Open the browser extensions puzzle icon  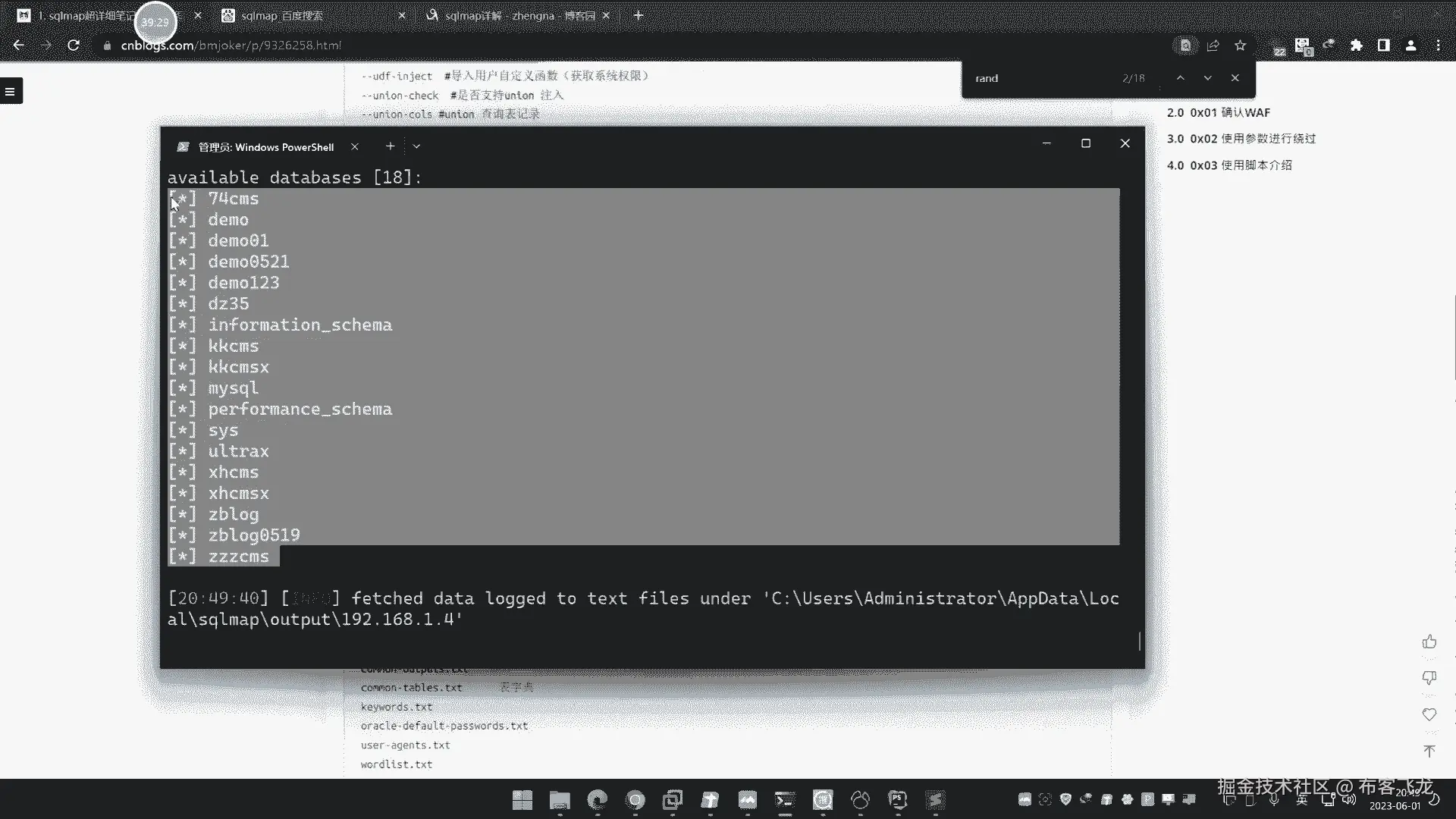click(x=1356, y=45)
